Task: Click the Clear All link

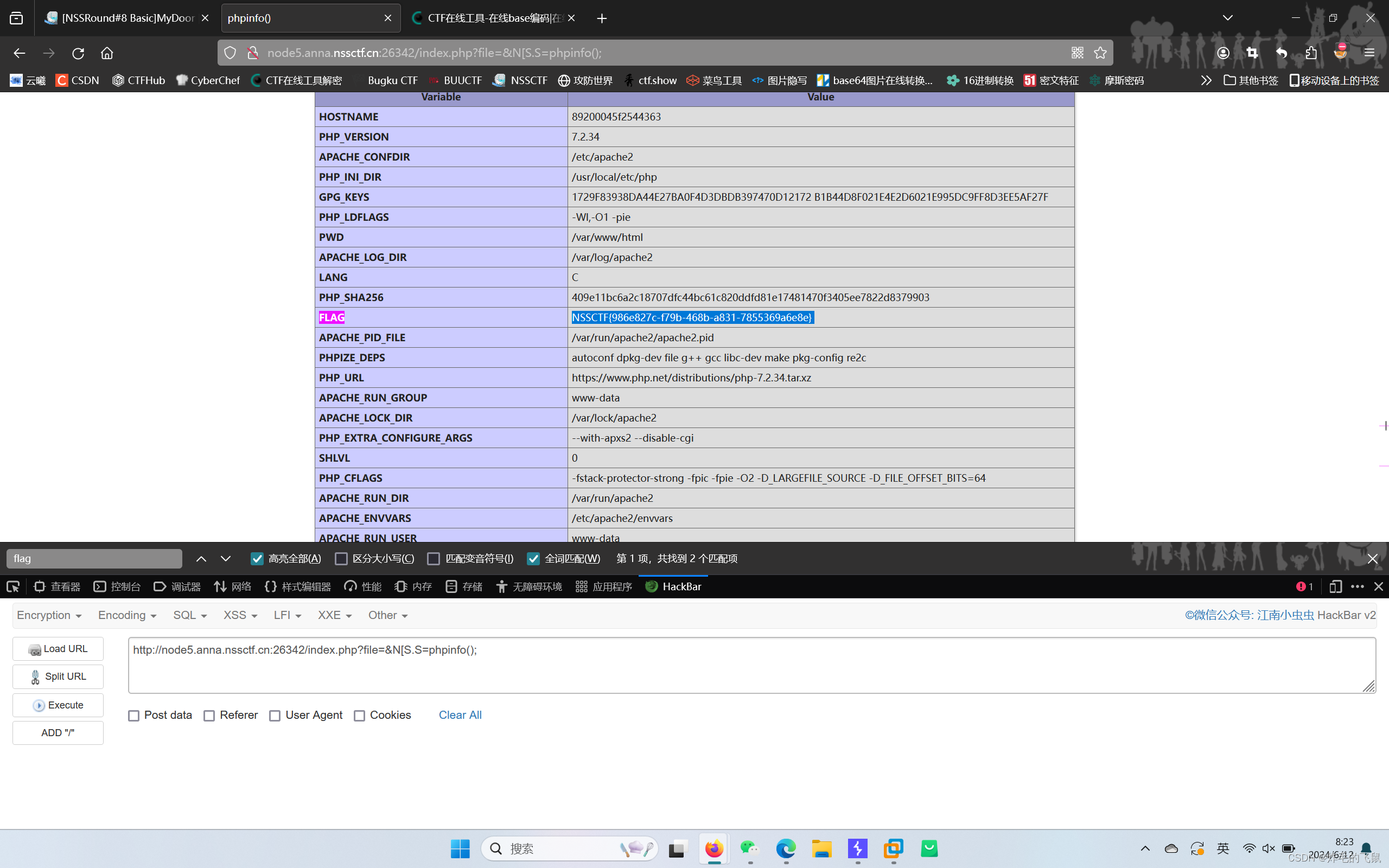Action: click(x=460, y=714)
